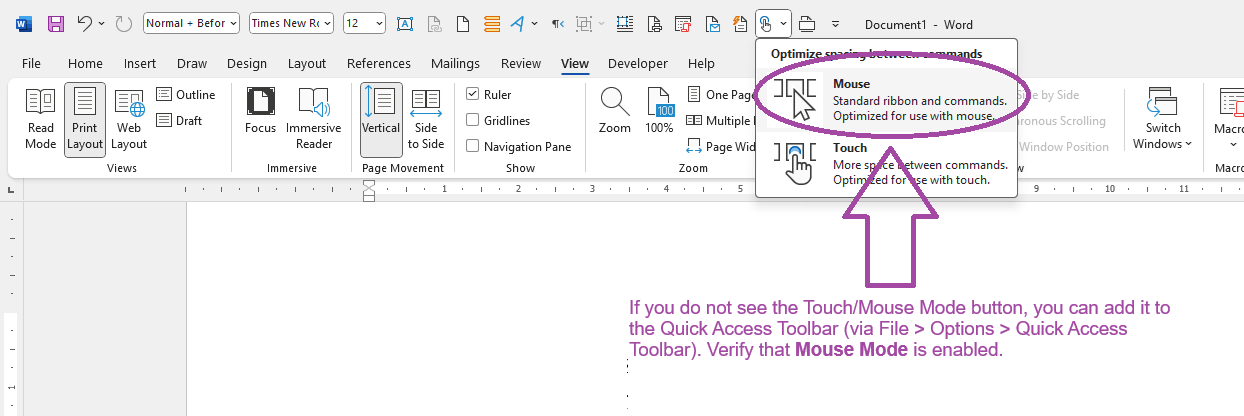This screenshot has width=1244, height=416.
Task: Select Web Layout view
Action: pos(129,119)
